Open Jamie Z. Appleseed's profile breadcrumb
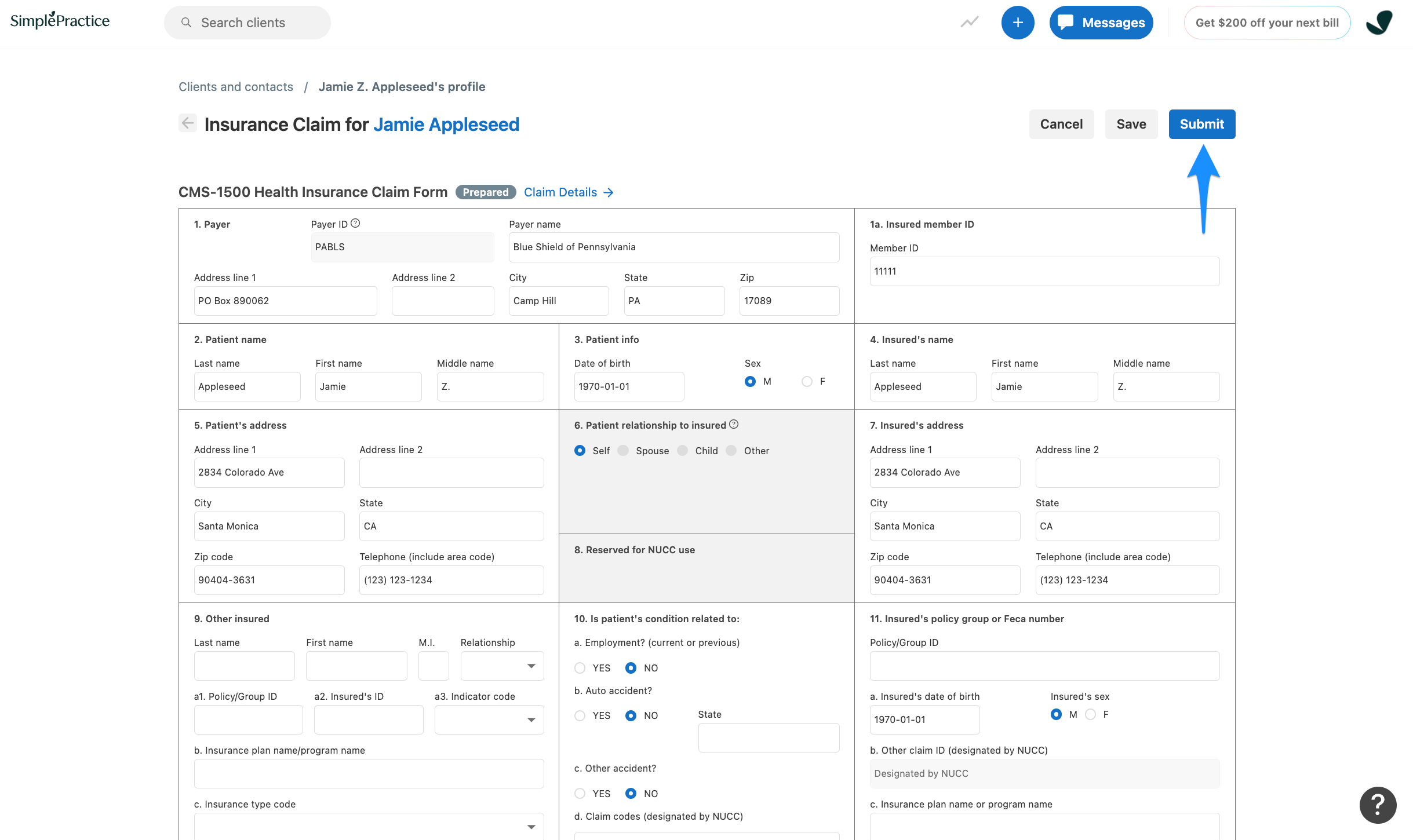 coord(402,86)
